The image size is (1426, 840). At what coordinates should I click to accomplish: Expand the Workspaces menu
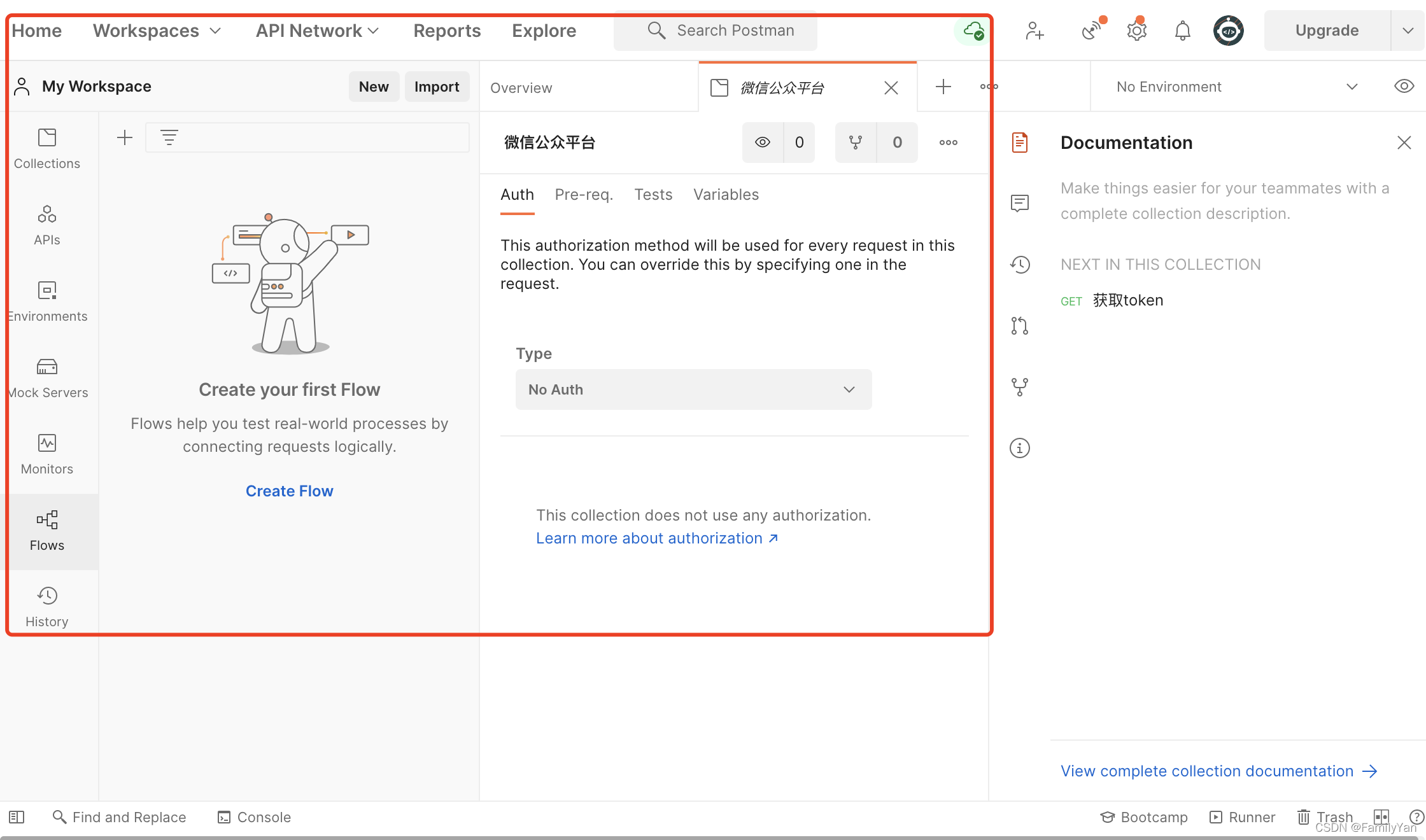157,31
